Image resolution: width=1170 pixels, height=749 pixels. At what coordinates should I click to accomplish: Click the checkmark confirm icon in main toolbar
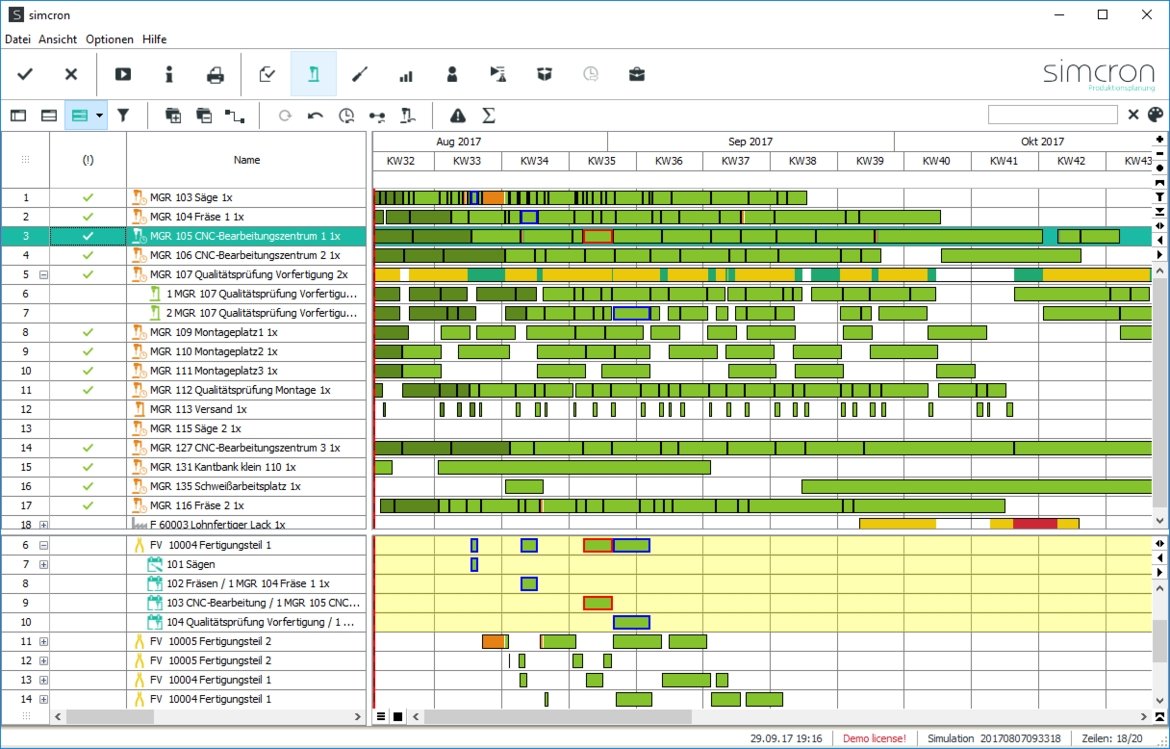pyautogui.click(x=26, y=74)
